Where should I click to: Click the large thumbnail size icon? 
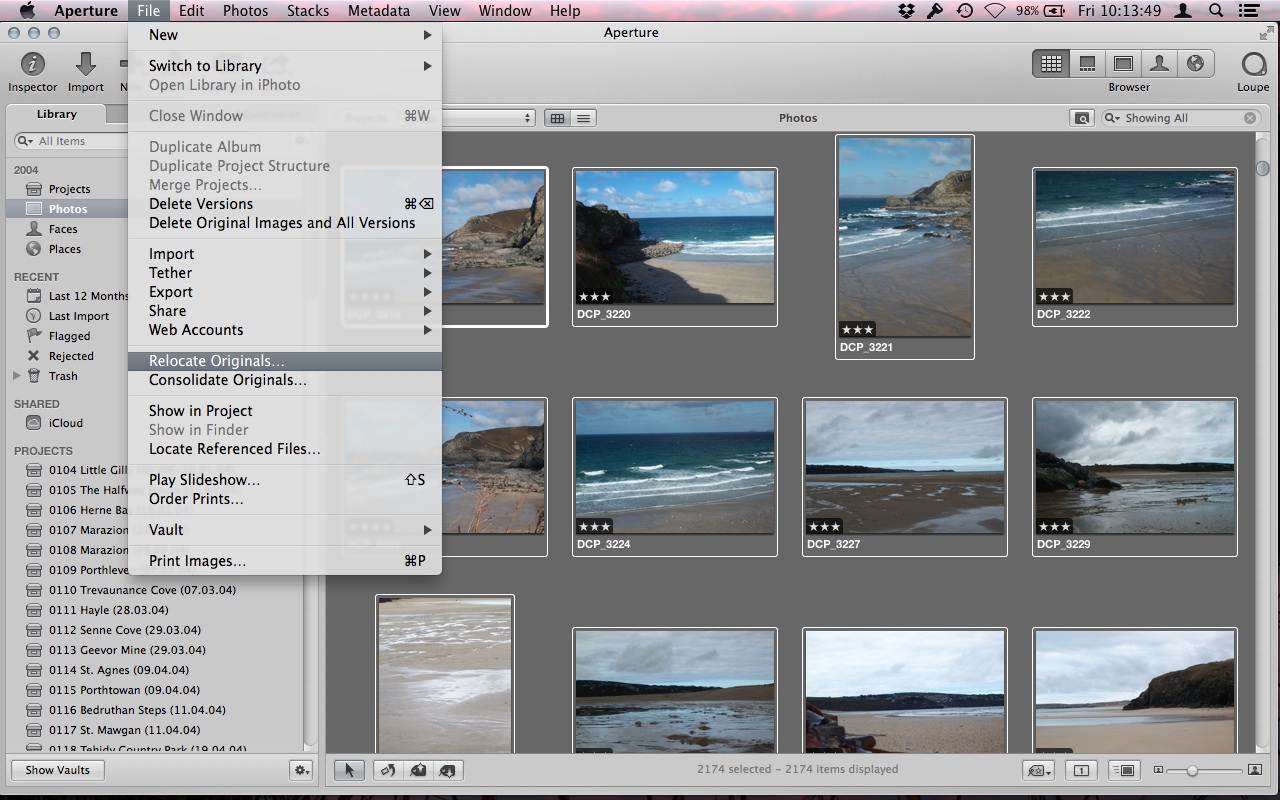tap(1253, 770)
